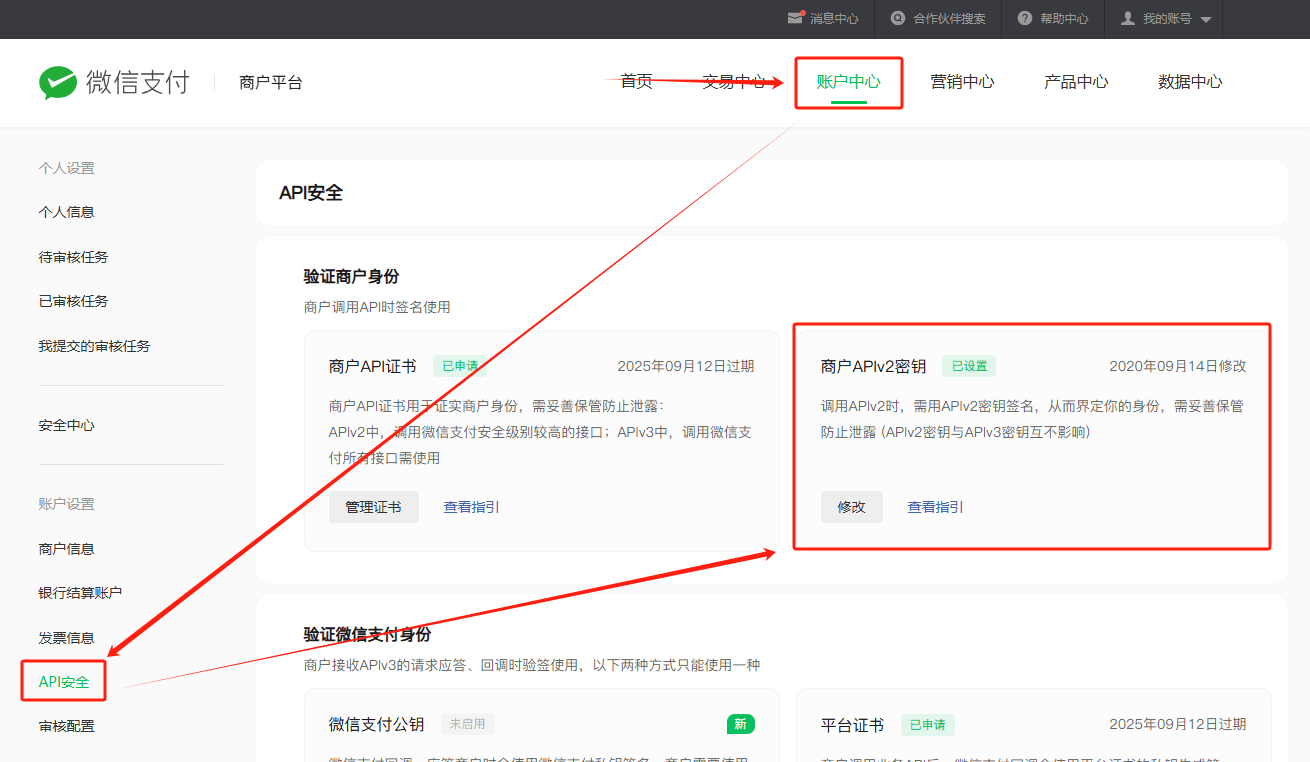Viewport: 1310px width, 762px height.
Task: Open 已审核任务 in the sidebar
Action: [73, 301]
